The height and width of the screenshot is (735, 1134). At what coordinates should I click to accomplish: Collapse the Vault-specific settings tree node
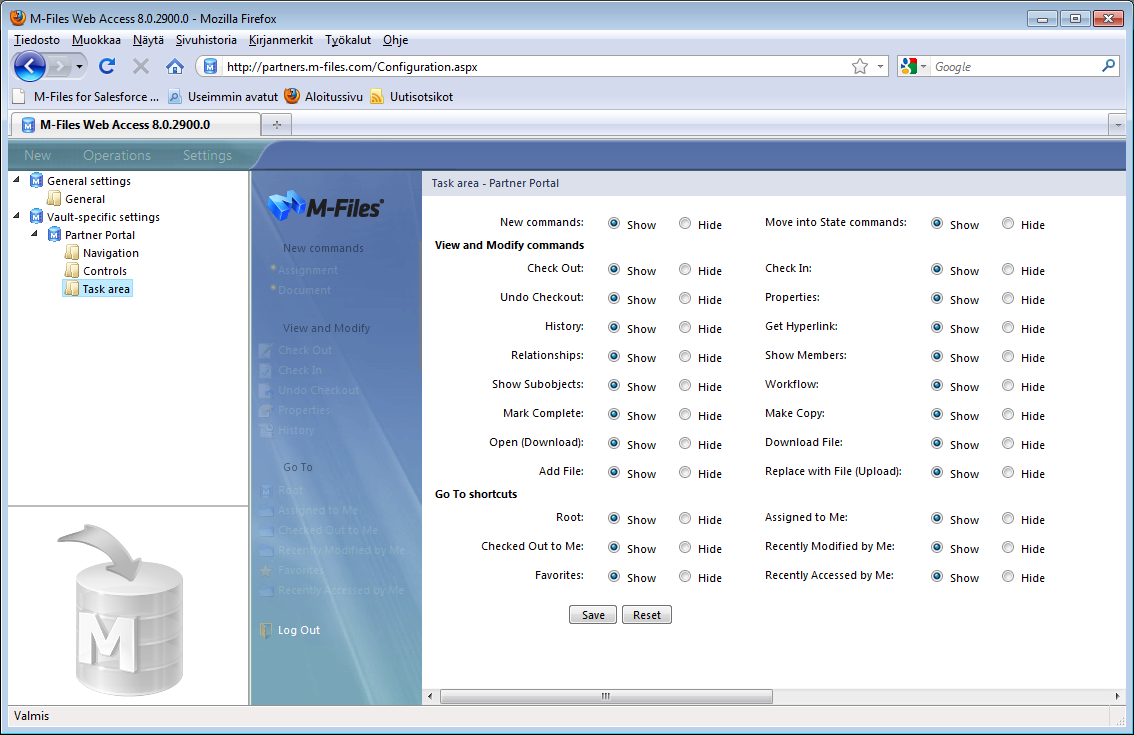tap(17, 216)
